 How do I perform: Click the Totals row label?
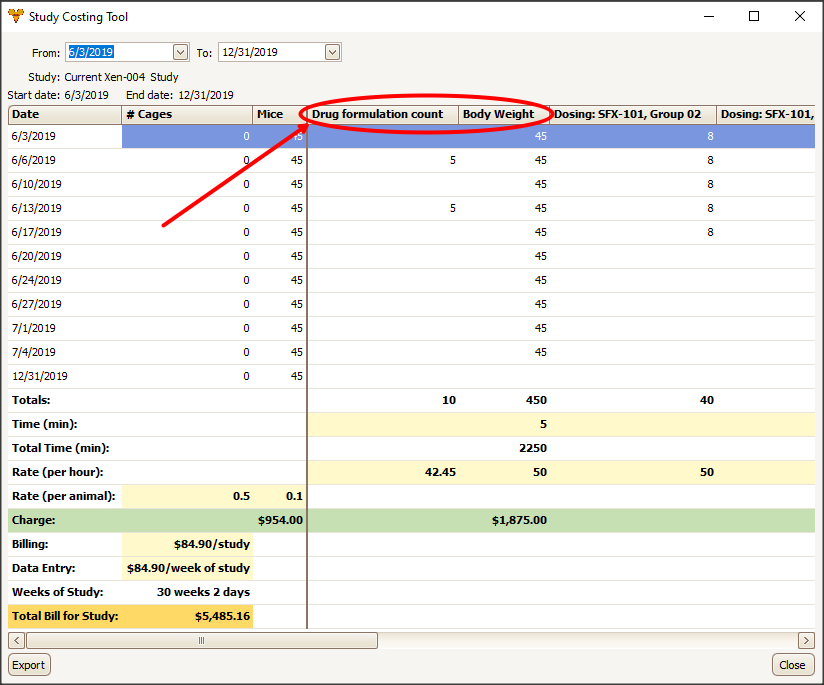click(x=31, y=400)
